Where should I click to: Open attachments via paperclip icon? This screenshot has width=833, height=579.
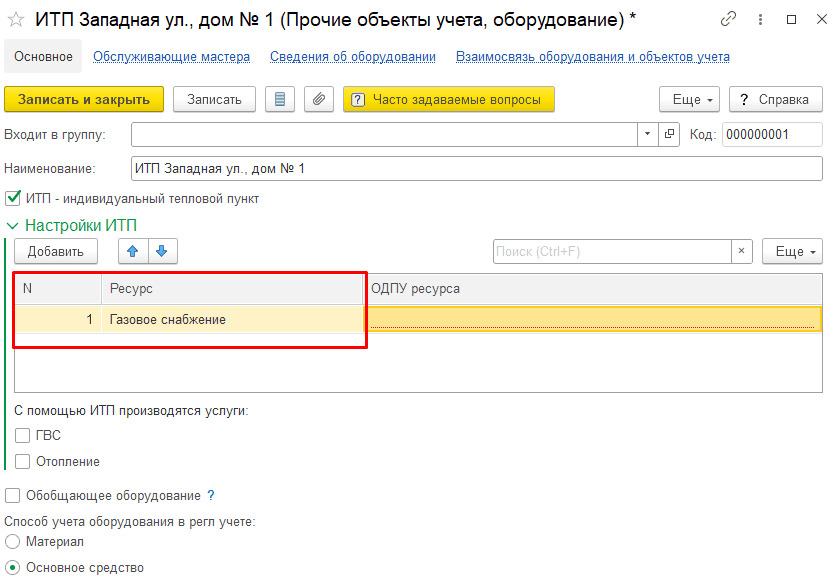point(319,99)
